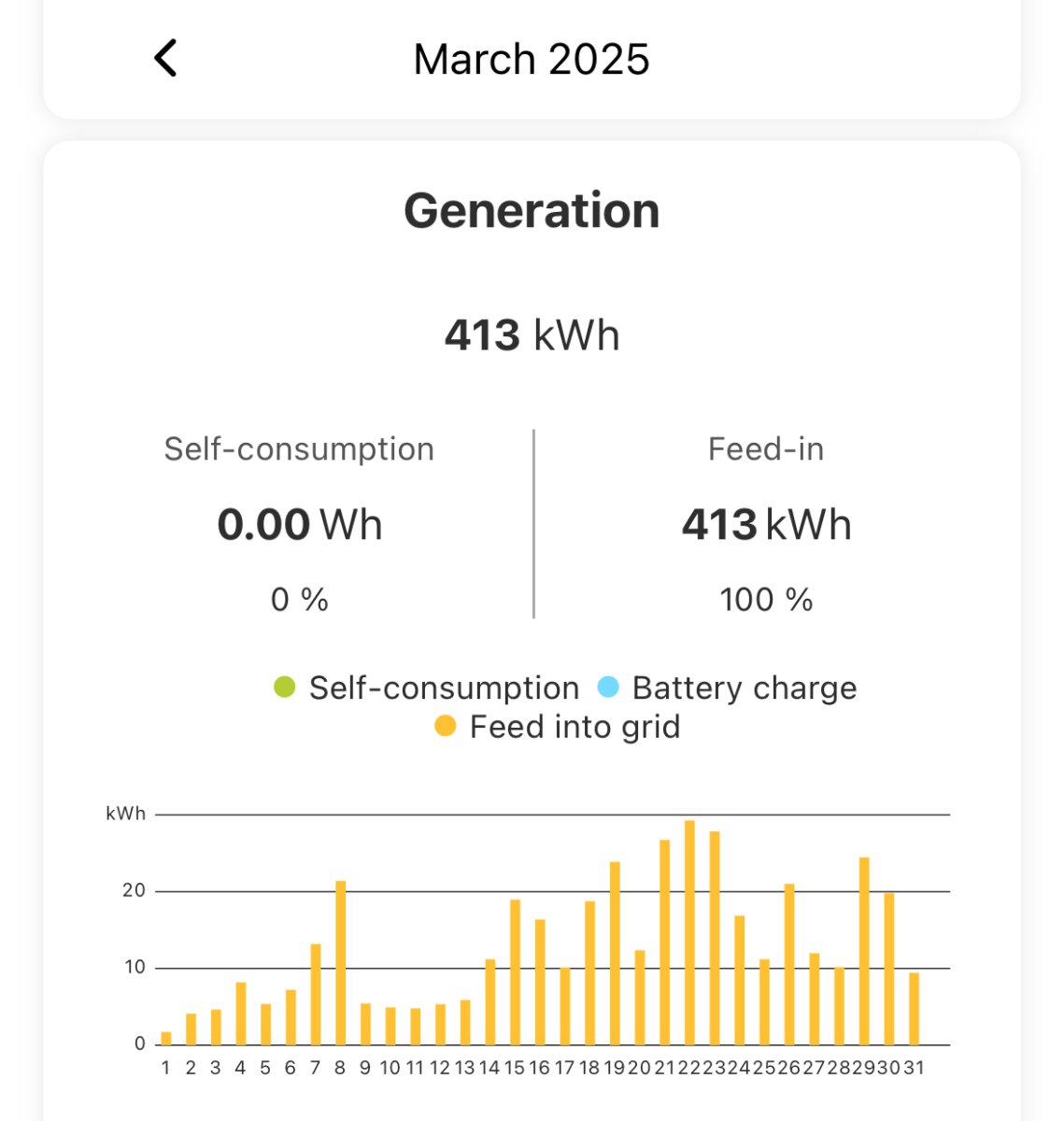Select the chart bar for day 8
The height and width of the screenshot is (1121, 1064).
[340, 963]
